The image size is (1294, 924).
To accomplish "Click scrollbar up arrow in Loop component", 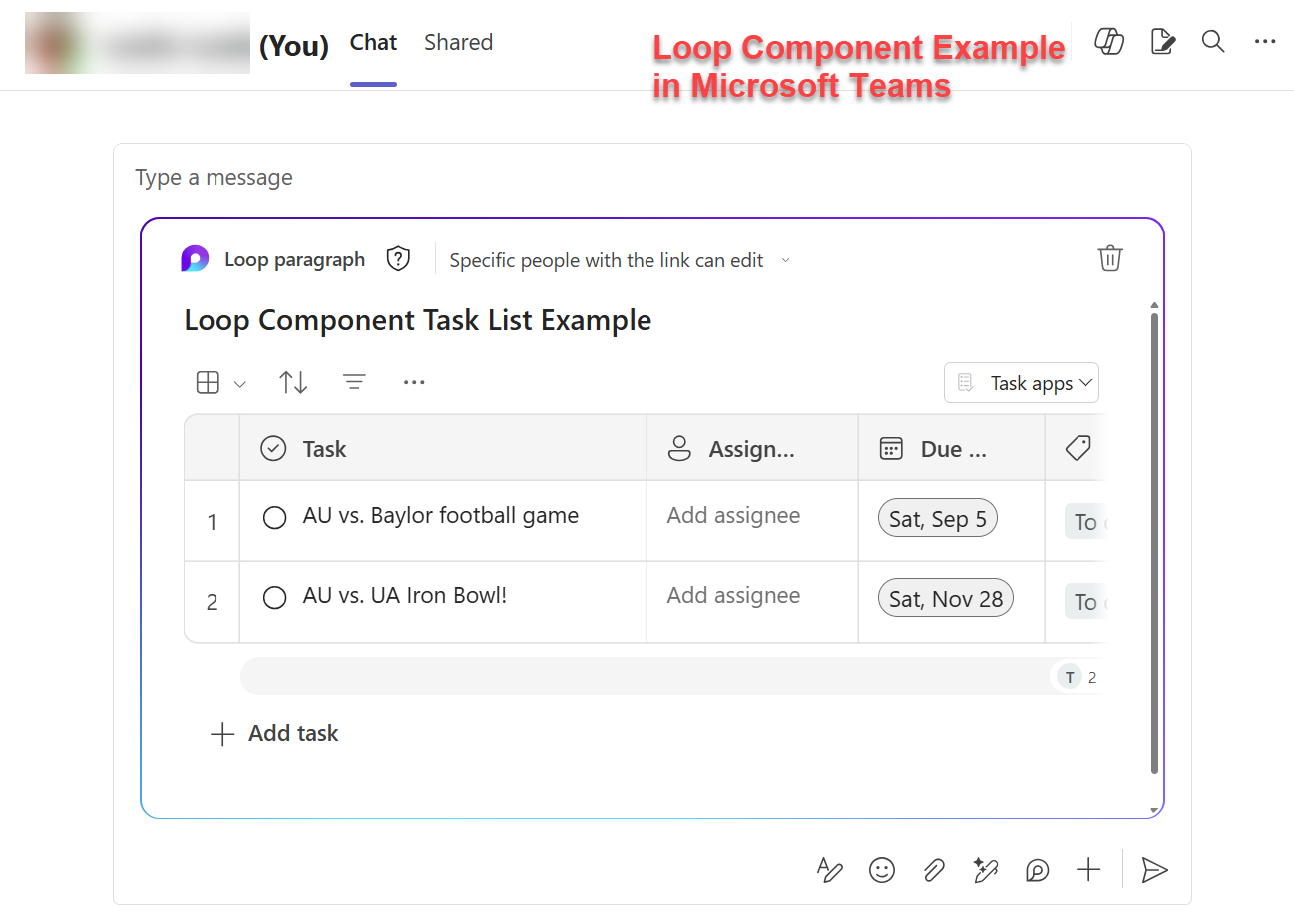I will tap(1154, 305).
